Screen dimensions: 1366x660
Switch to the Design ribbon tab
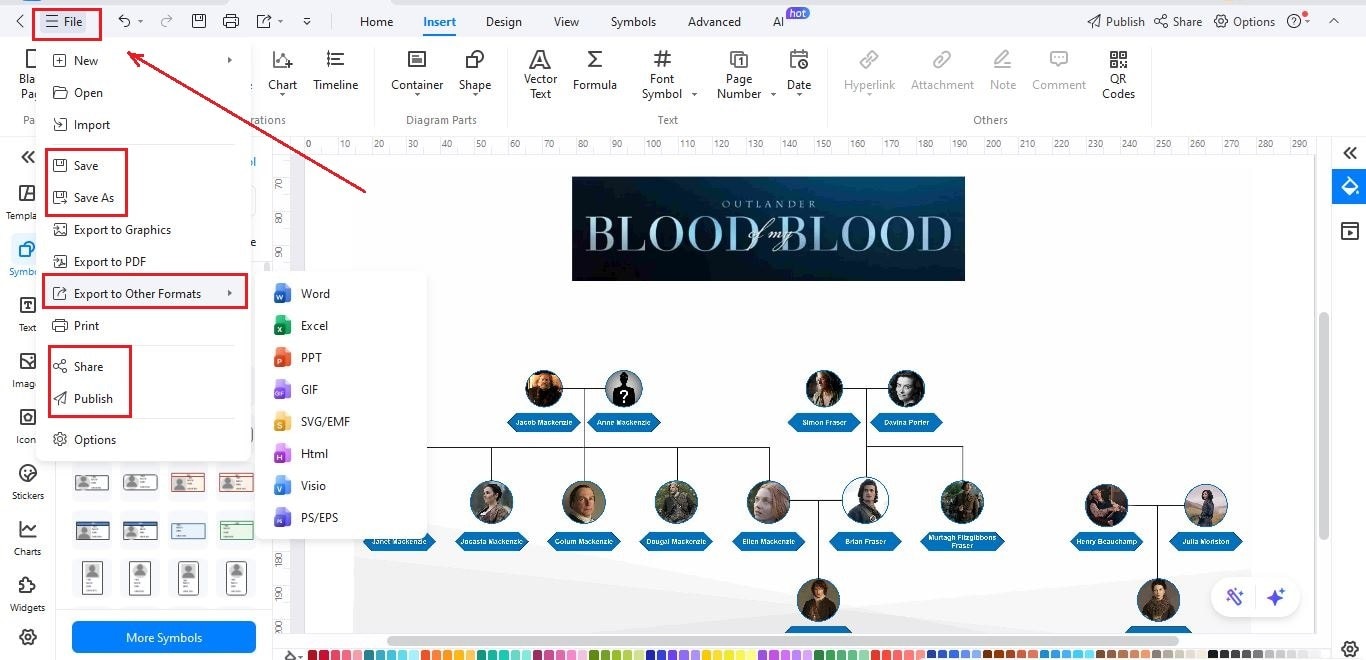pos(503,21)
